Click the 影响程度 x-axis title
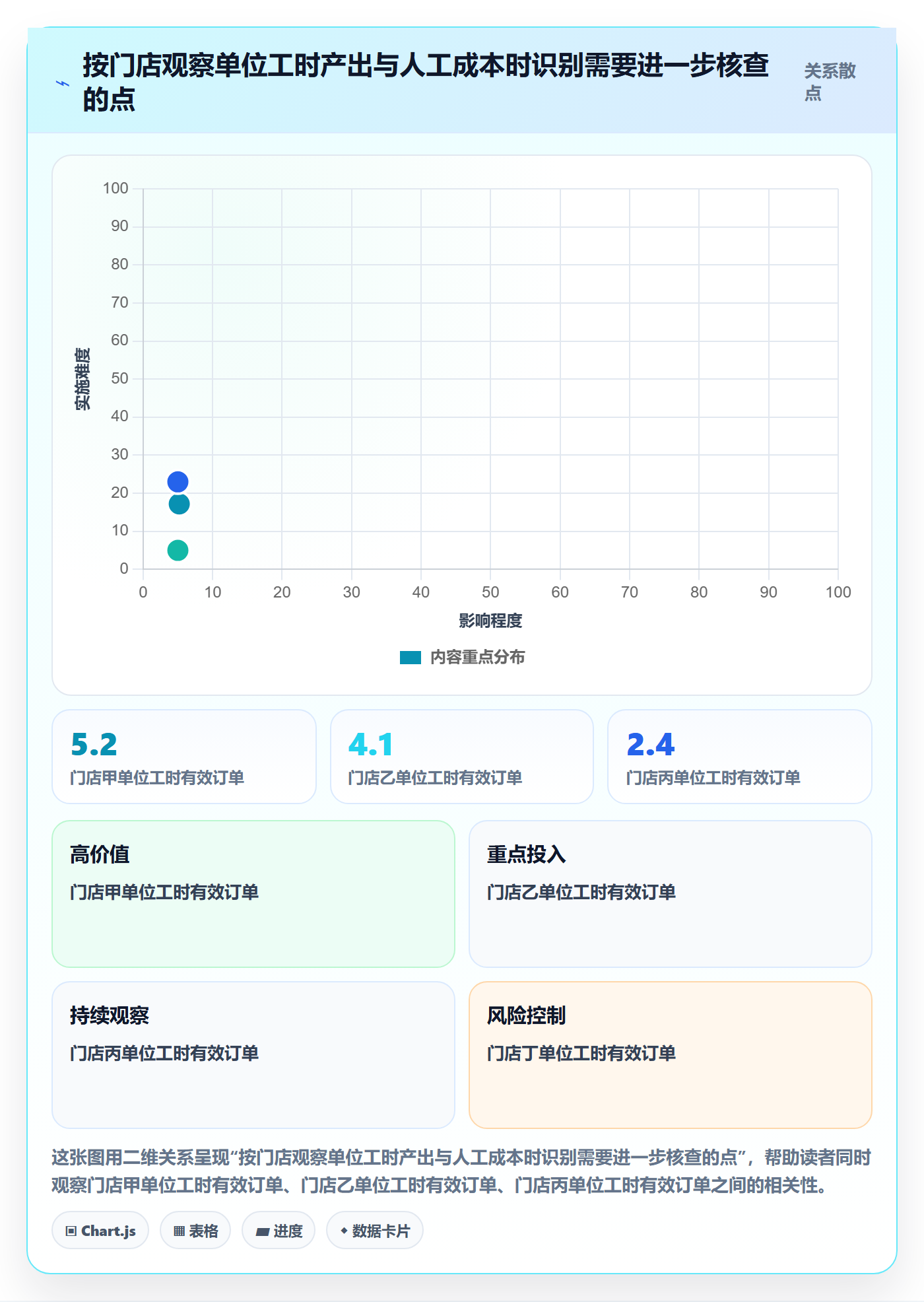 point(490,621)
